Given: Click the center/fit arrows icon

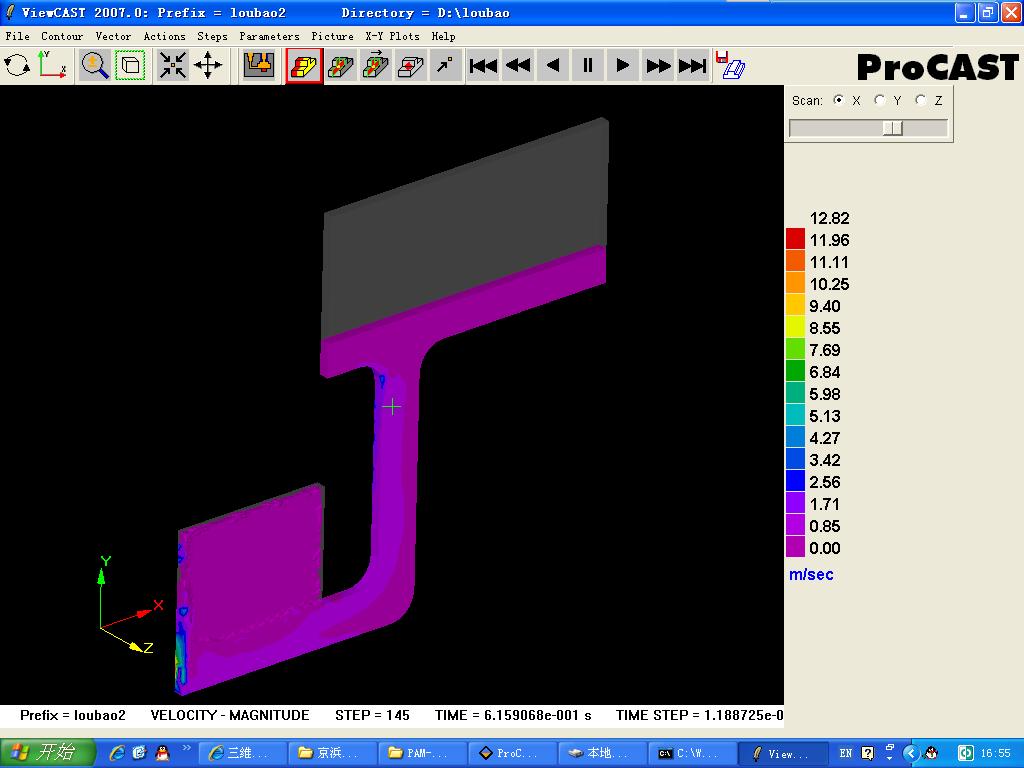Looking at the screenshot, I should pos(173,65).
